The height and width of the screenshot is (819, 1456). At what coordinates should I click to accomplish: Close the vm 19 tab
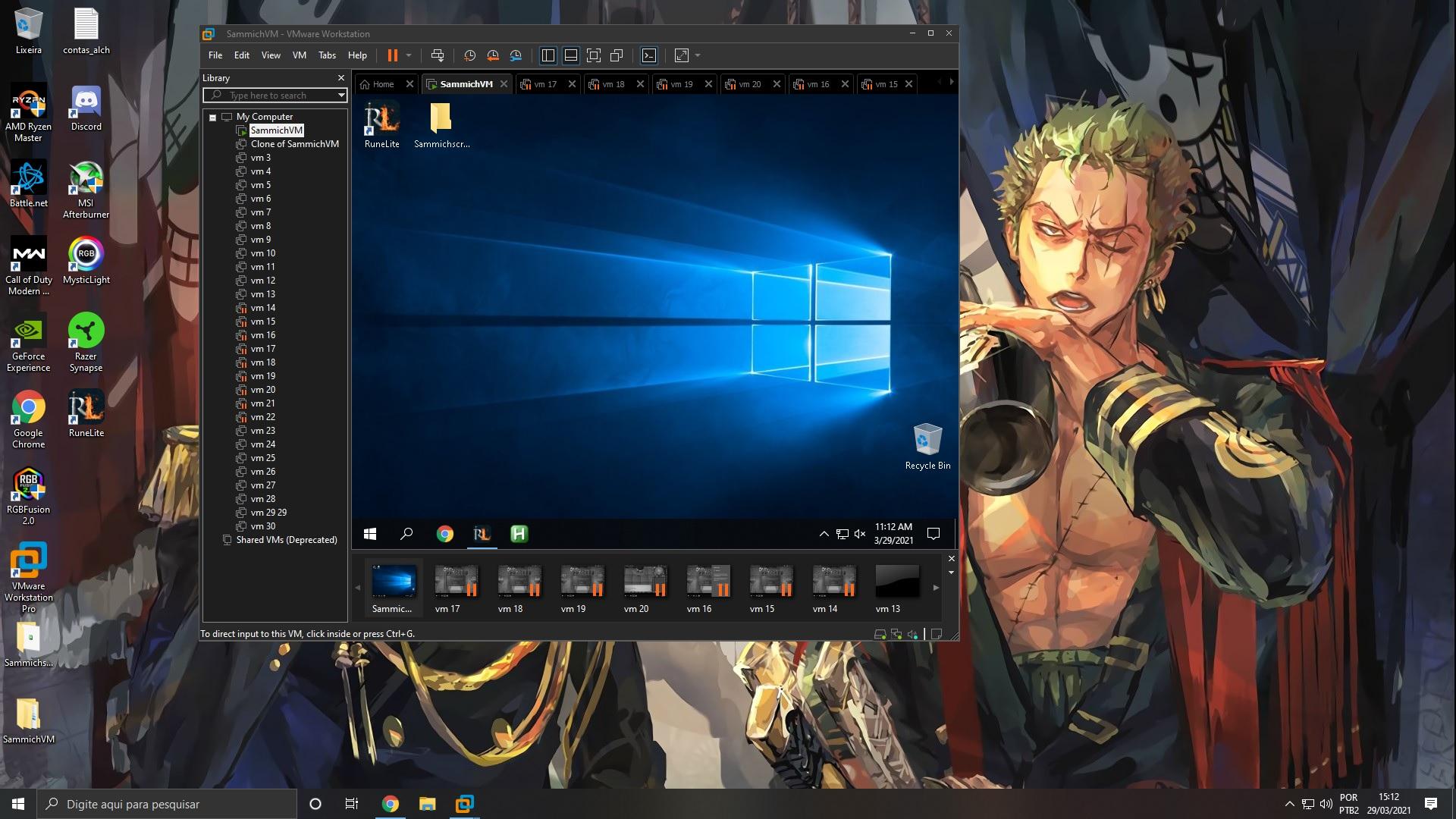pyautogui.click(x=708, y=84)
